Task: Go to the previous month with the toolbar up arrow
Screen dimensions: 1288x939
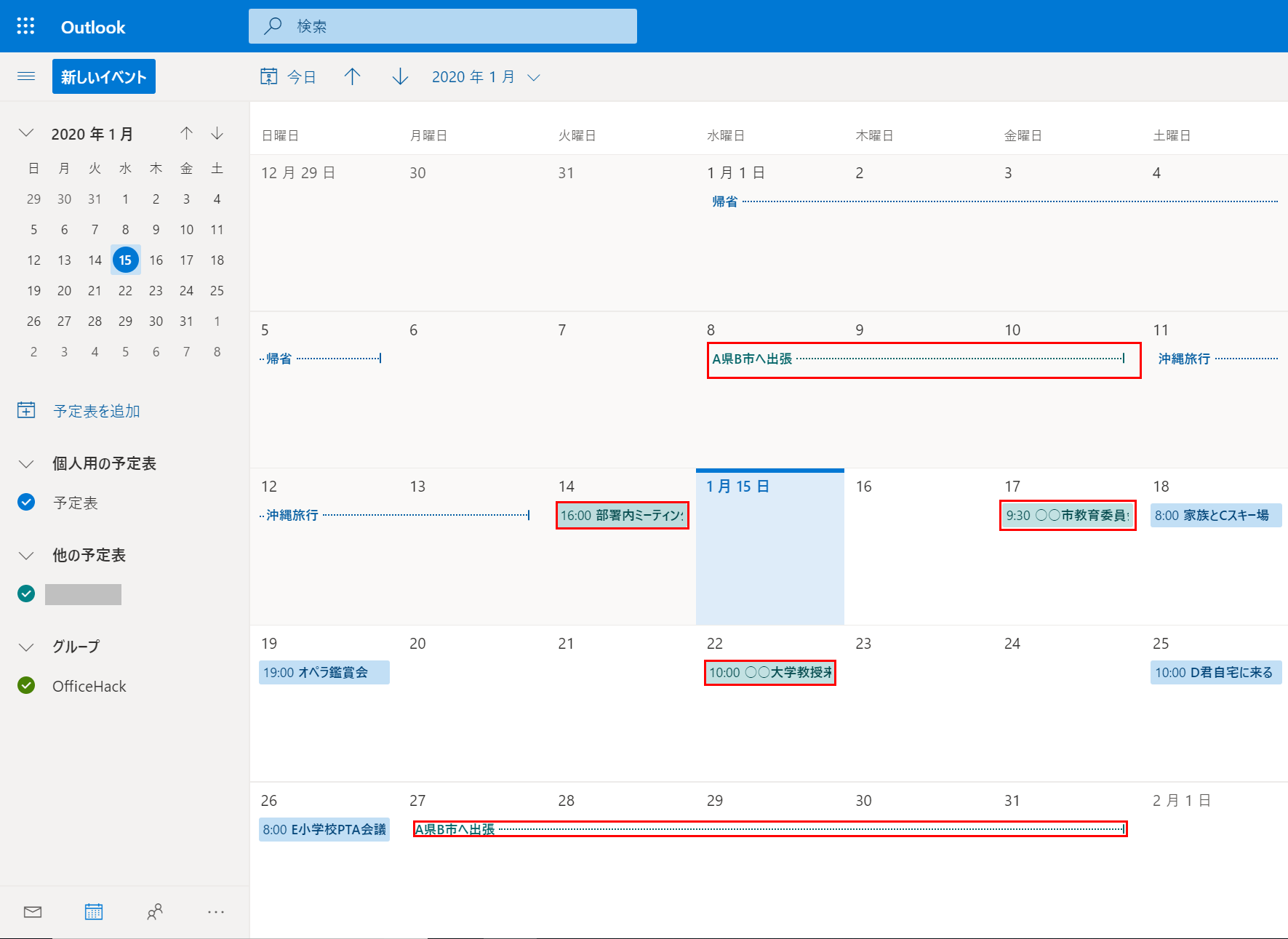Action: point(352,76)
